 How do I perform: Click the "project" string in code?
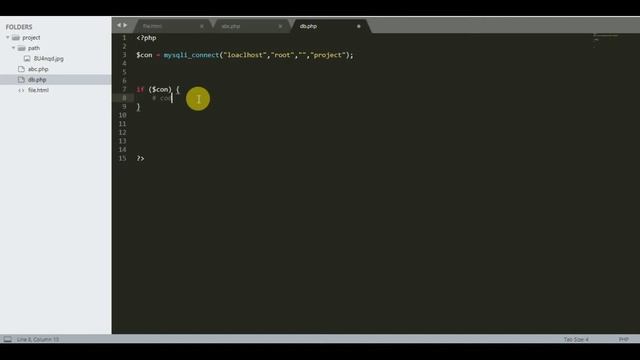(x=328, y=55)
